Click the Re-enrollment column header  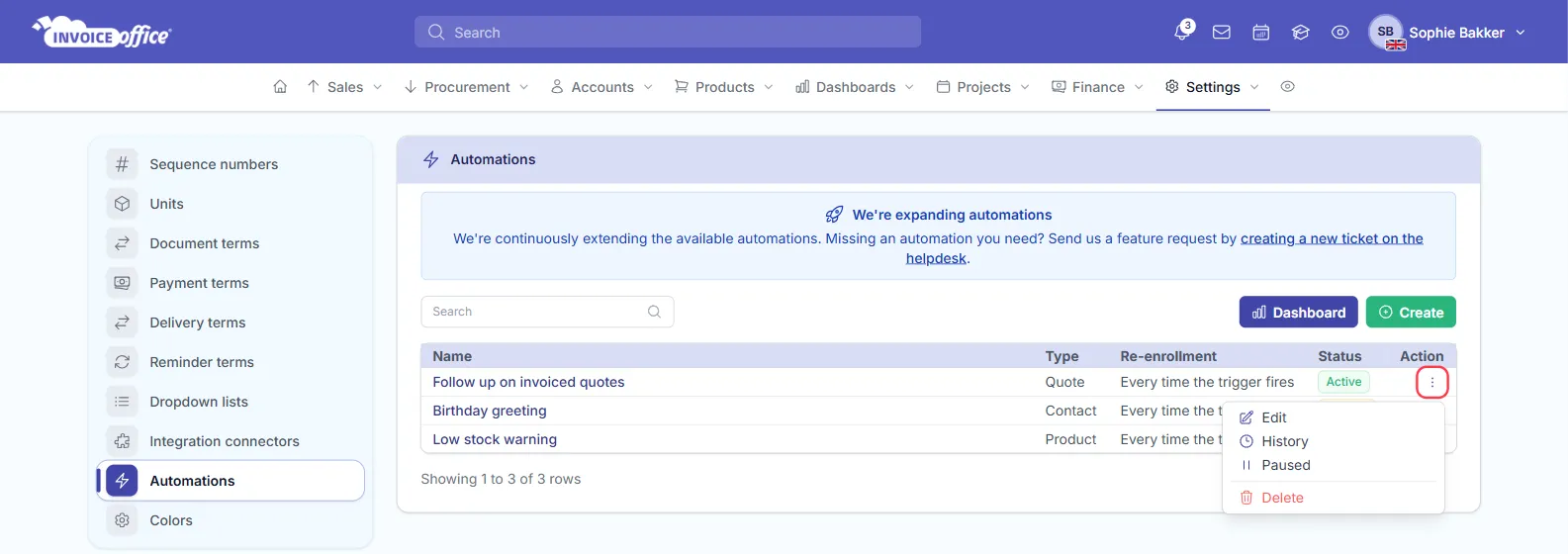coord(1168,356)
